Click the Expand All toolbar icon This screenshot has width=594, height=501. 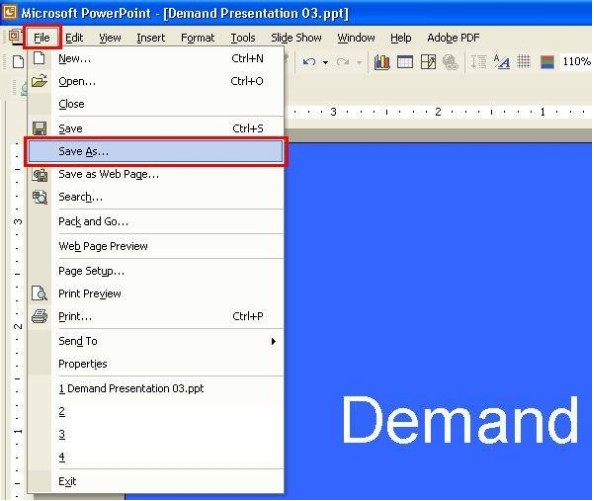(x=479, y=62)
